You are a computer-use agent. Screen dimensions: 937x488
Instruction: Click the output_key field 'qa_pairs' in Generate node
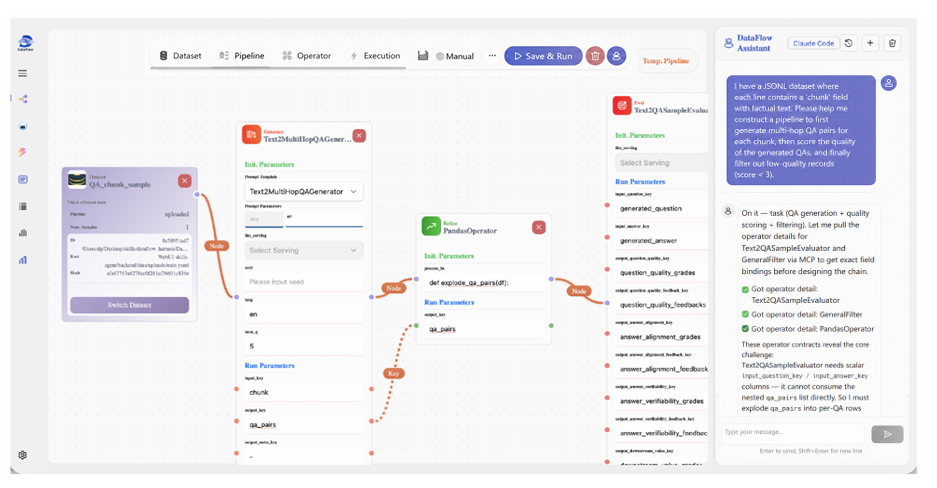click(x=304, y=425)
